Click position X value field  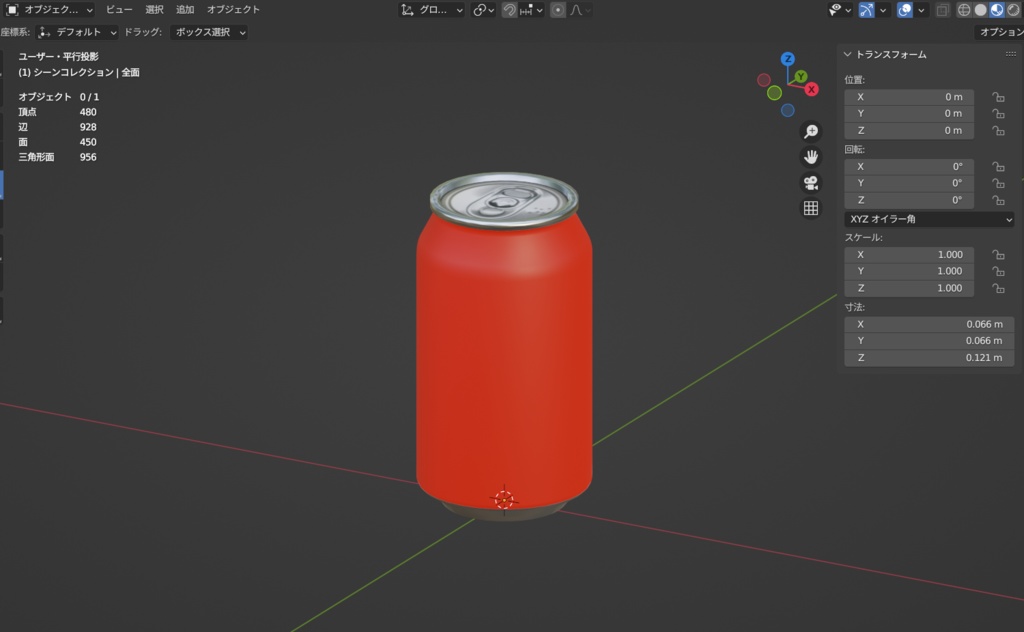(x=909, y=97)
